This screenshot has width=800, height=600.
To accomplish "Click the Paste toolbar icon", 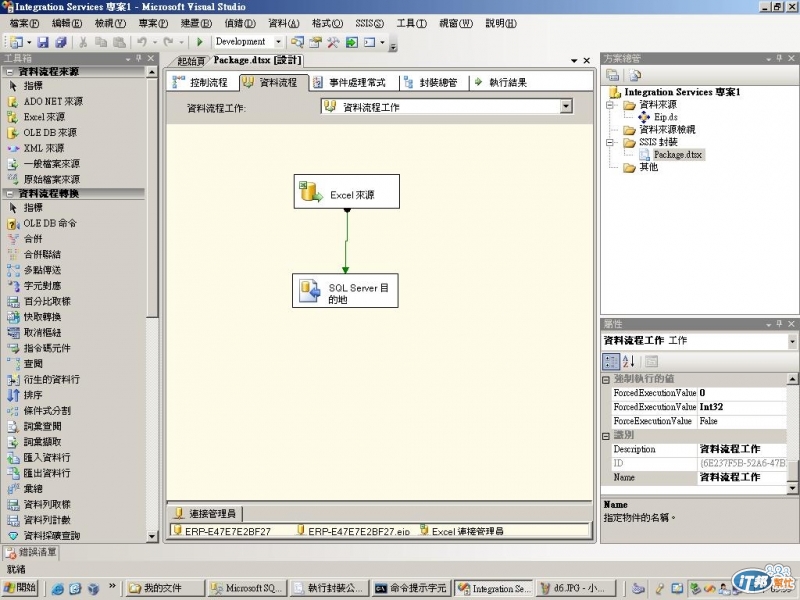I will point(119,42).
